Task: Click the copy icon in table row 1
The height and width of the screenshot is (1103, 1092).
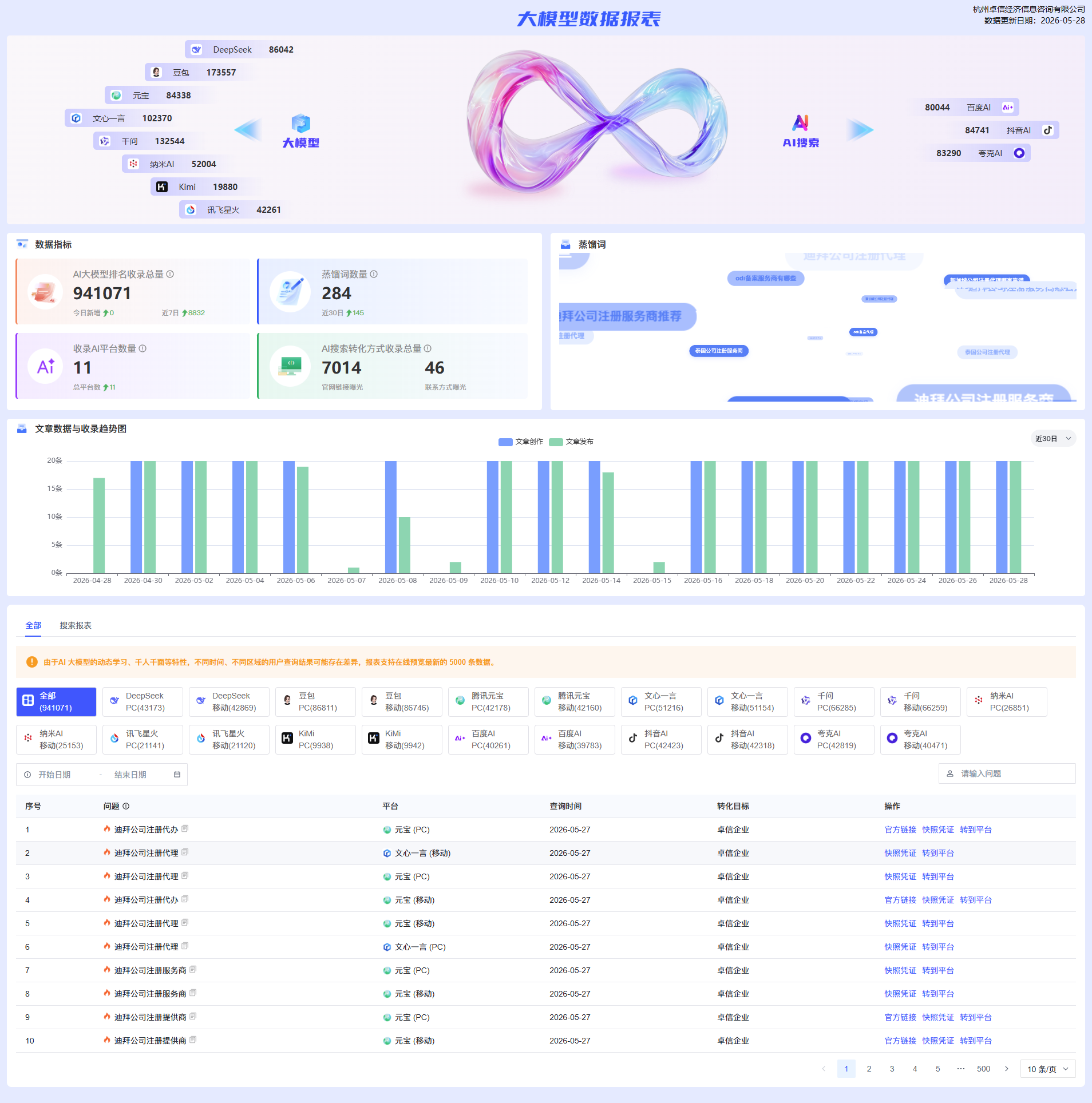Action: pyautogui.click(x=185, y=829)
